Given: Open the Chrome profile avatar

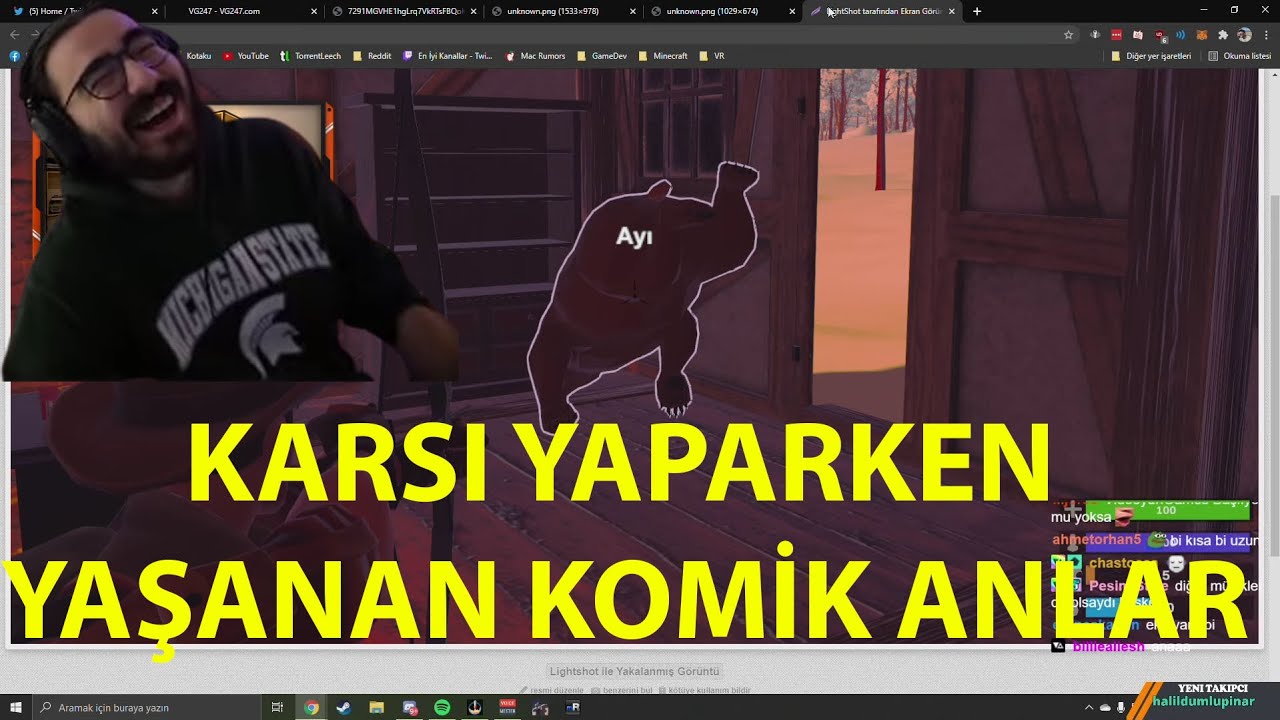Looking at the screenshot, I should pyautogui.click(x=1244, y=34).
